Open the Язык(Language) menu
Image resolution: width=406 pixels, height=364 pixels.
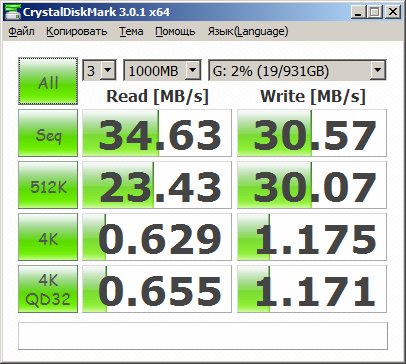248,31
